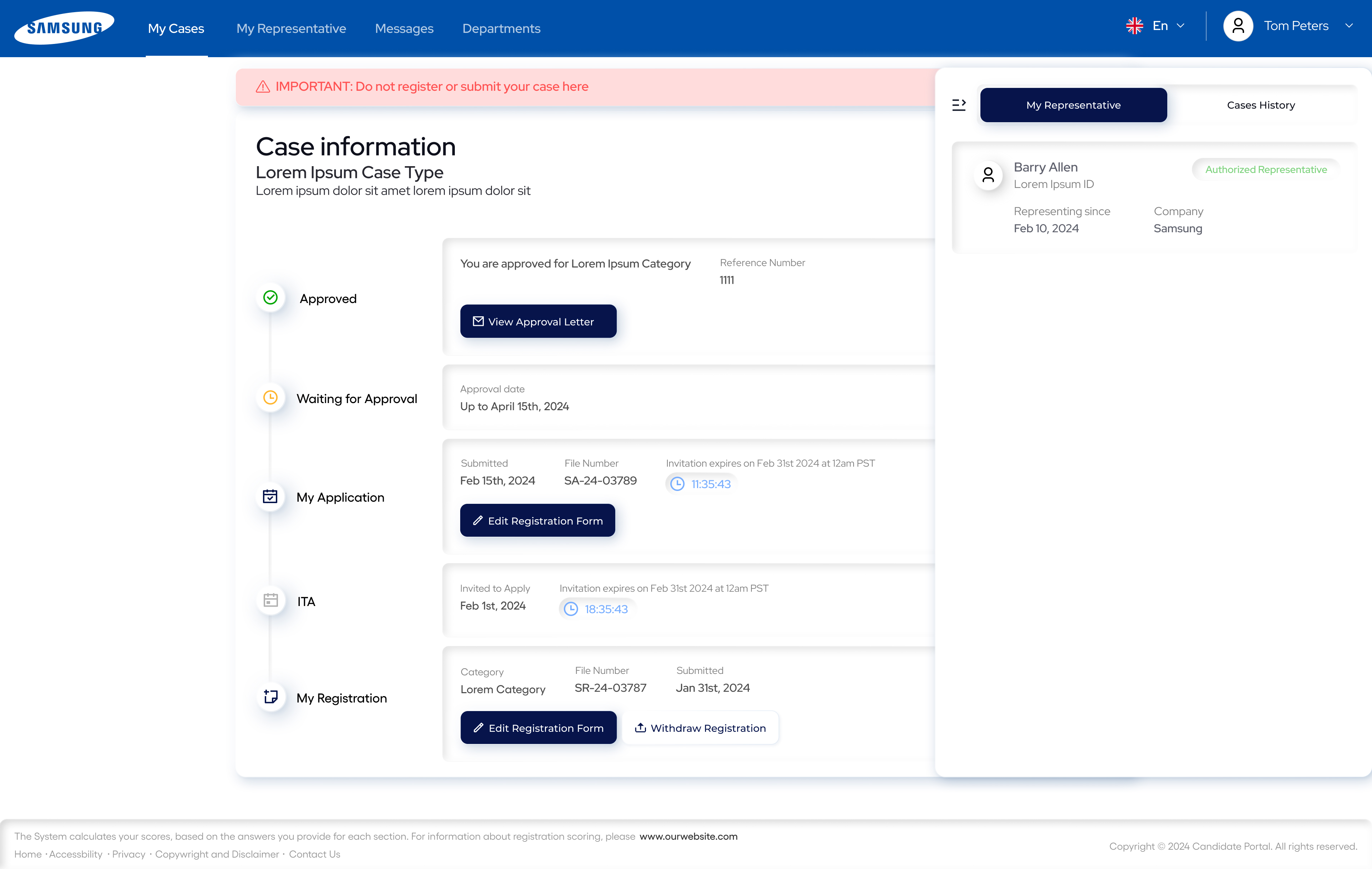
Task: Expand the Tom Peters account menu chevron
Action: point(1349,26)
